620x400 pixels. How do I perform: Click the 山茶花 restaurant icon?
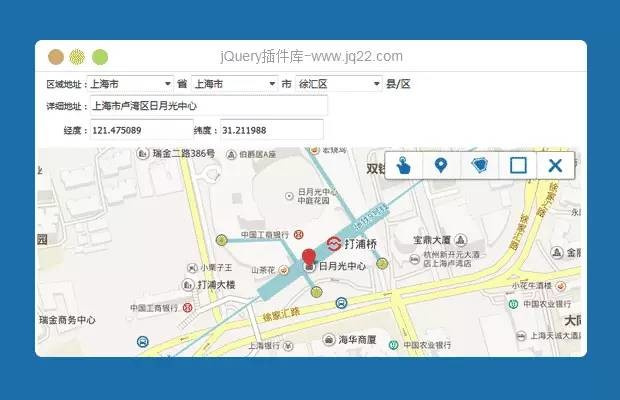(284, 270)
